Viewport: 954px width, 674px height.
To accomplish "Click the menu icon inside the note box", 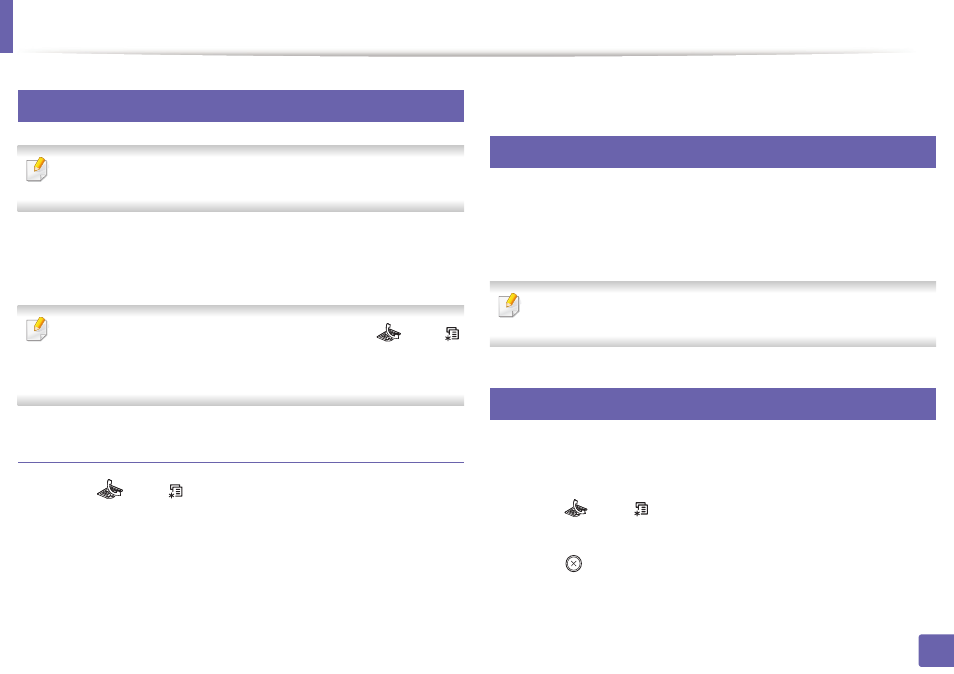I will coord(452,333).
